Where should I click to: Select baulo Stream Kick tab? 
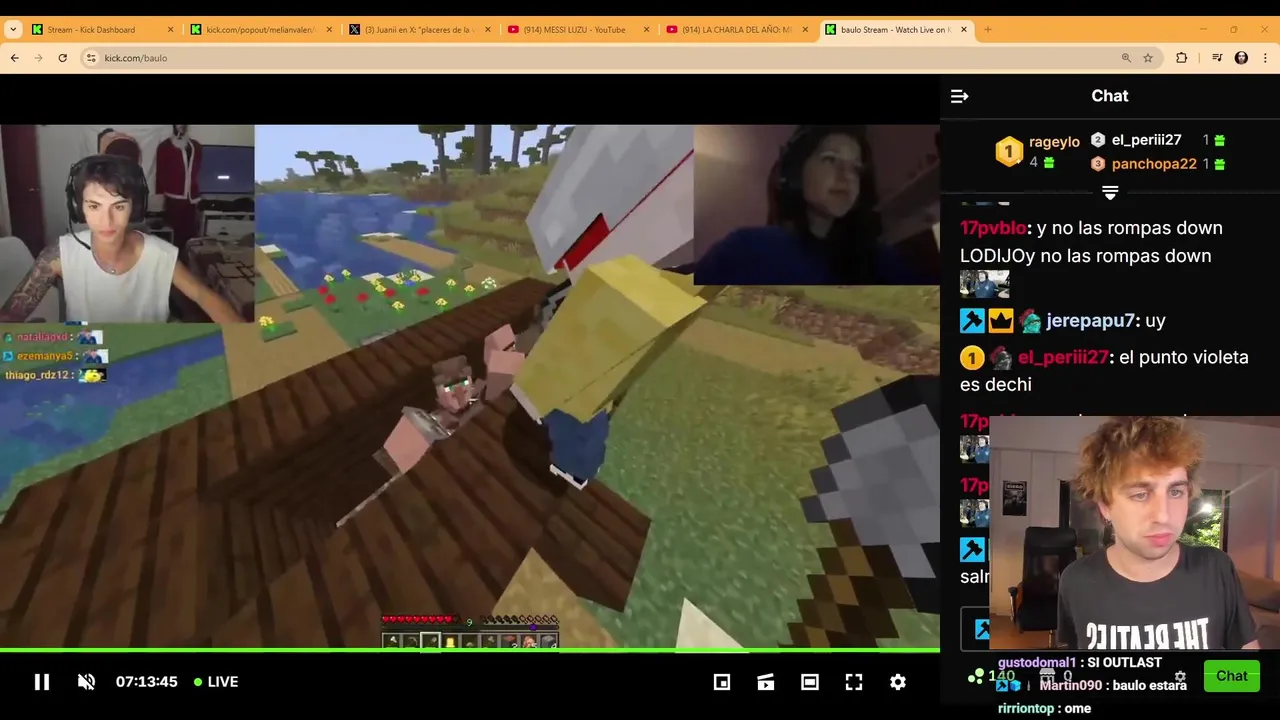(x=895, y=29)
